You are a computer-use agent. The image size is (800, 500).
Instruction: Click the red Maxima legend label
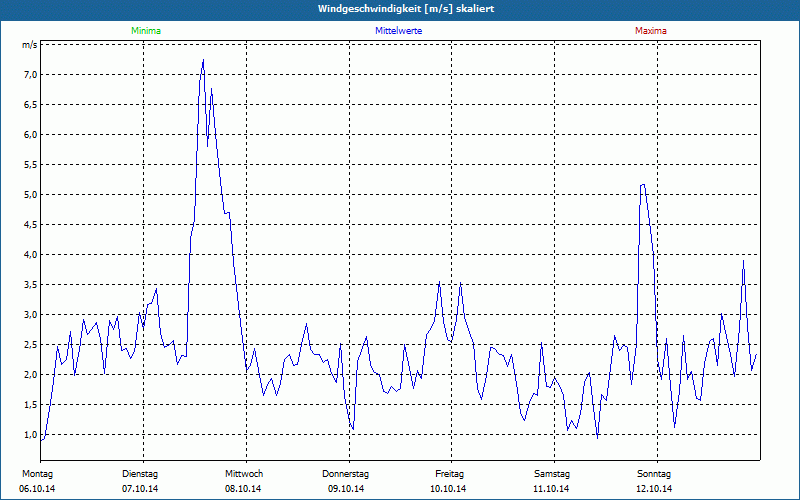click(651, 31)
